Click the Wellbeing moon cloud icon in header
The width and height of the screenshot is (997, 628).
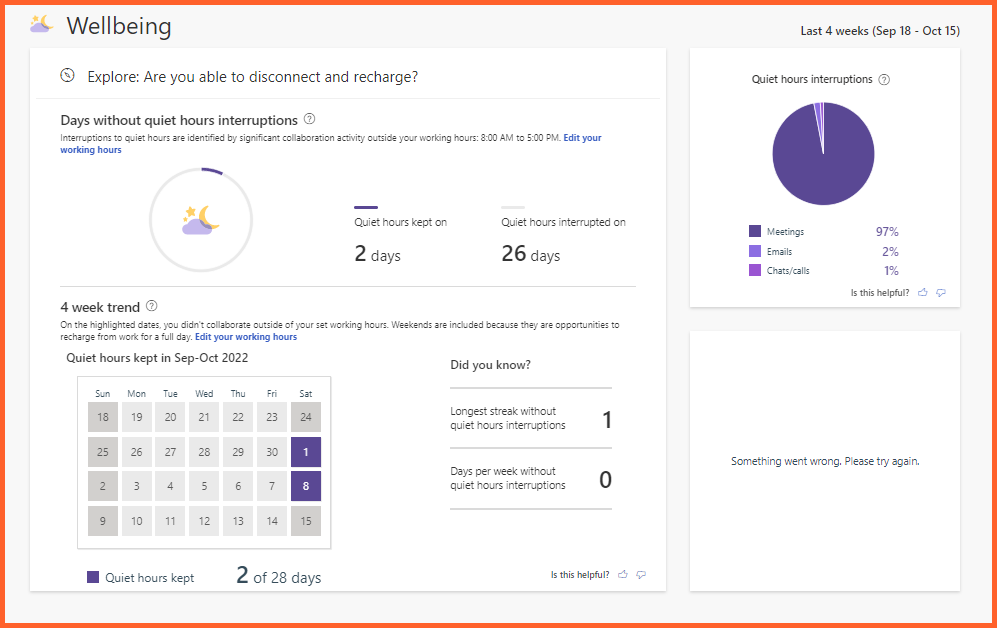point(41,25)
